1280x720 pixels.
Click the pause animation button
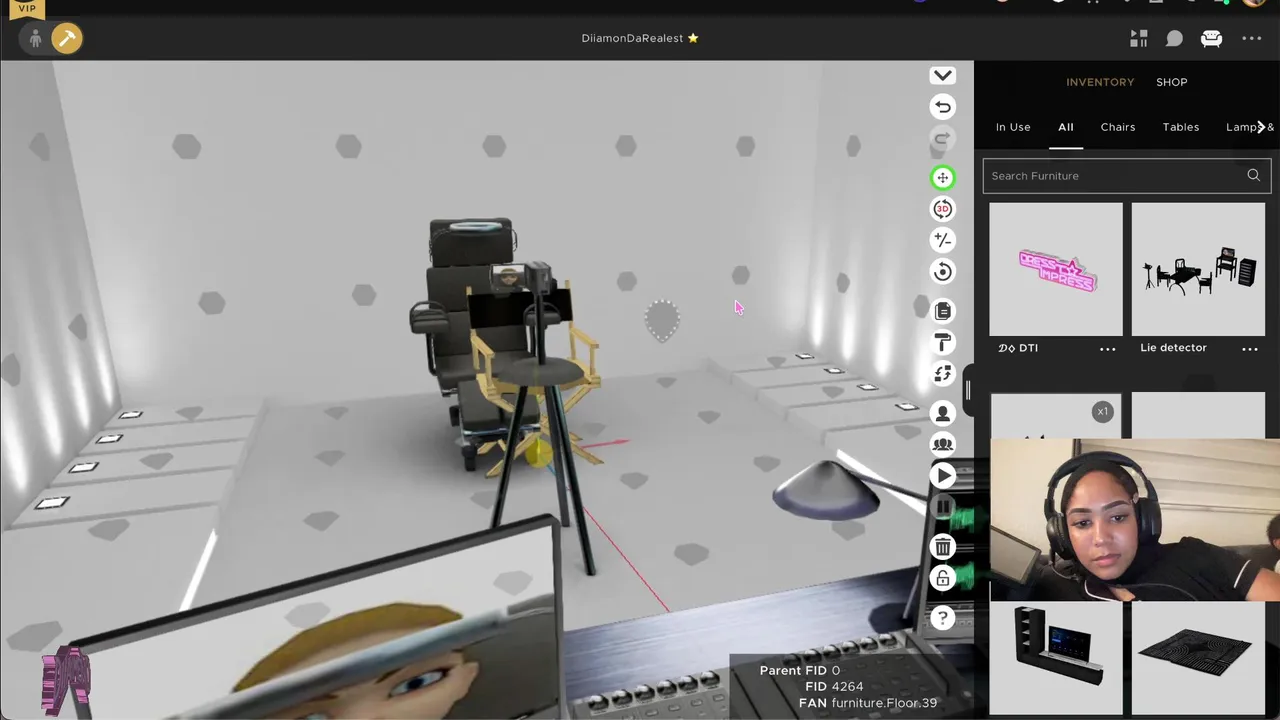pos(942,507)
